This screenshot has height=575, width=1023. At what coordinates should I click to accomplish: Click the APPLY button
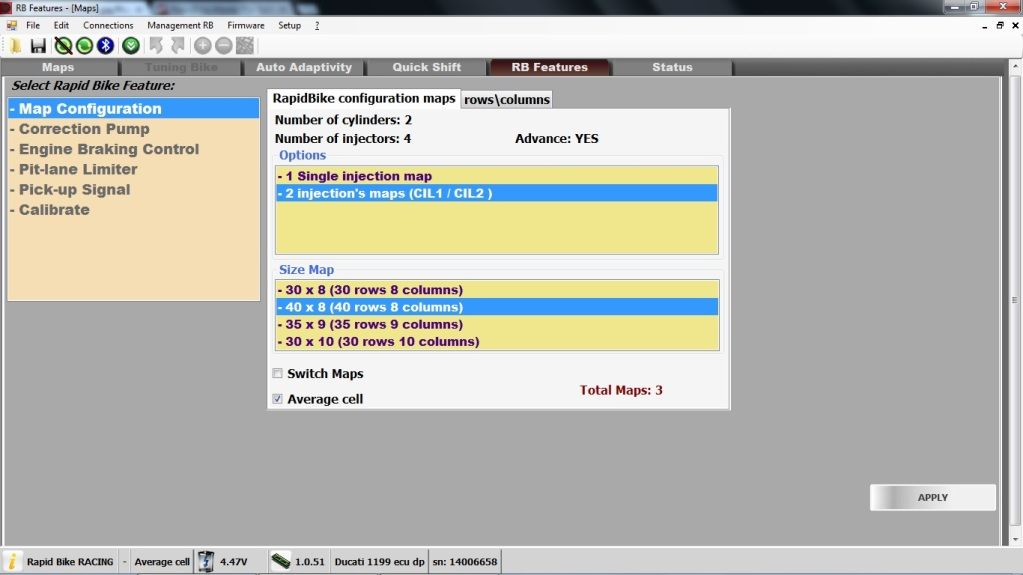pos(933,497)
